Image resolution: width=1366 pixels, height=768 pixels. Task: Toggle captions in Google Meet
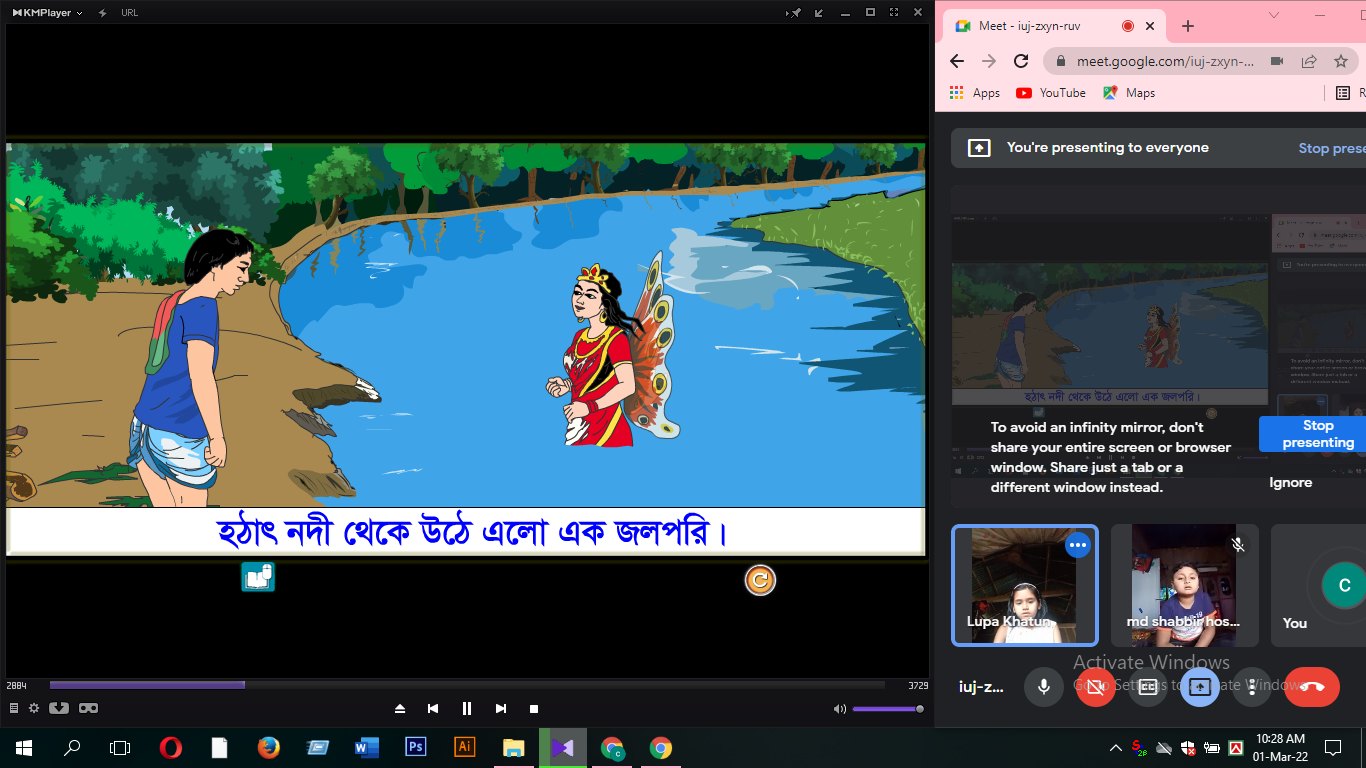pos(1148,687)
